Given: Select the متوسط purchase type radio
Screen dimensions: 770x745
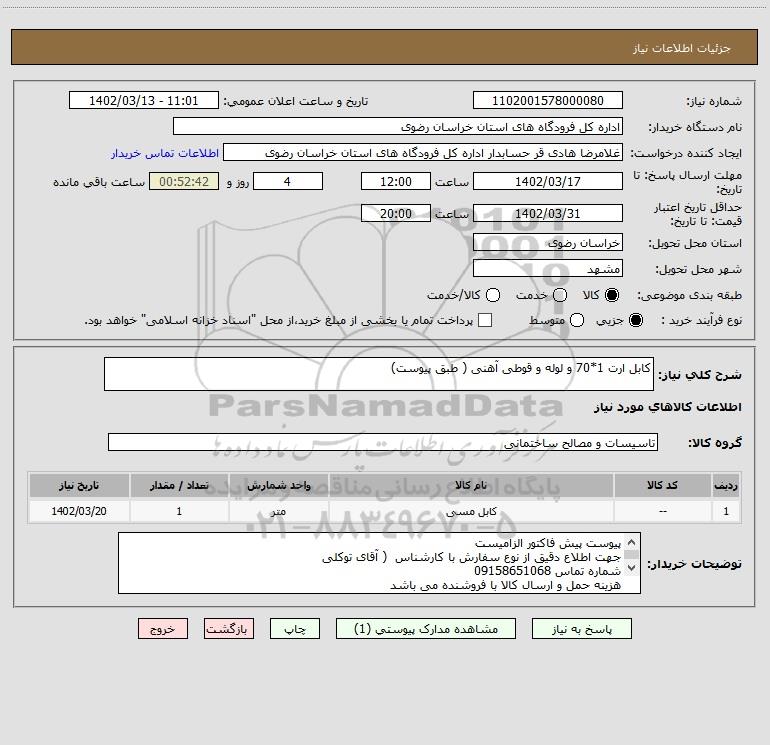Looking at the screenshot, I should click(x=577, y=320).
